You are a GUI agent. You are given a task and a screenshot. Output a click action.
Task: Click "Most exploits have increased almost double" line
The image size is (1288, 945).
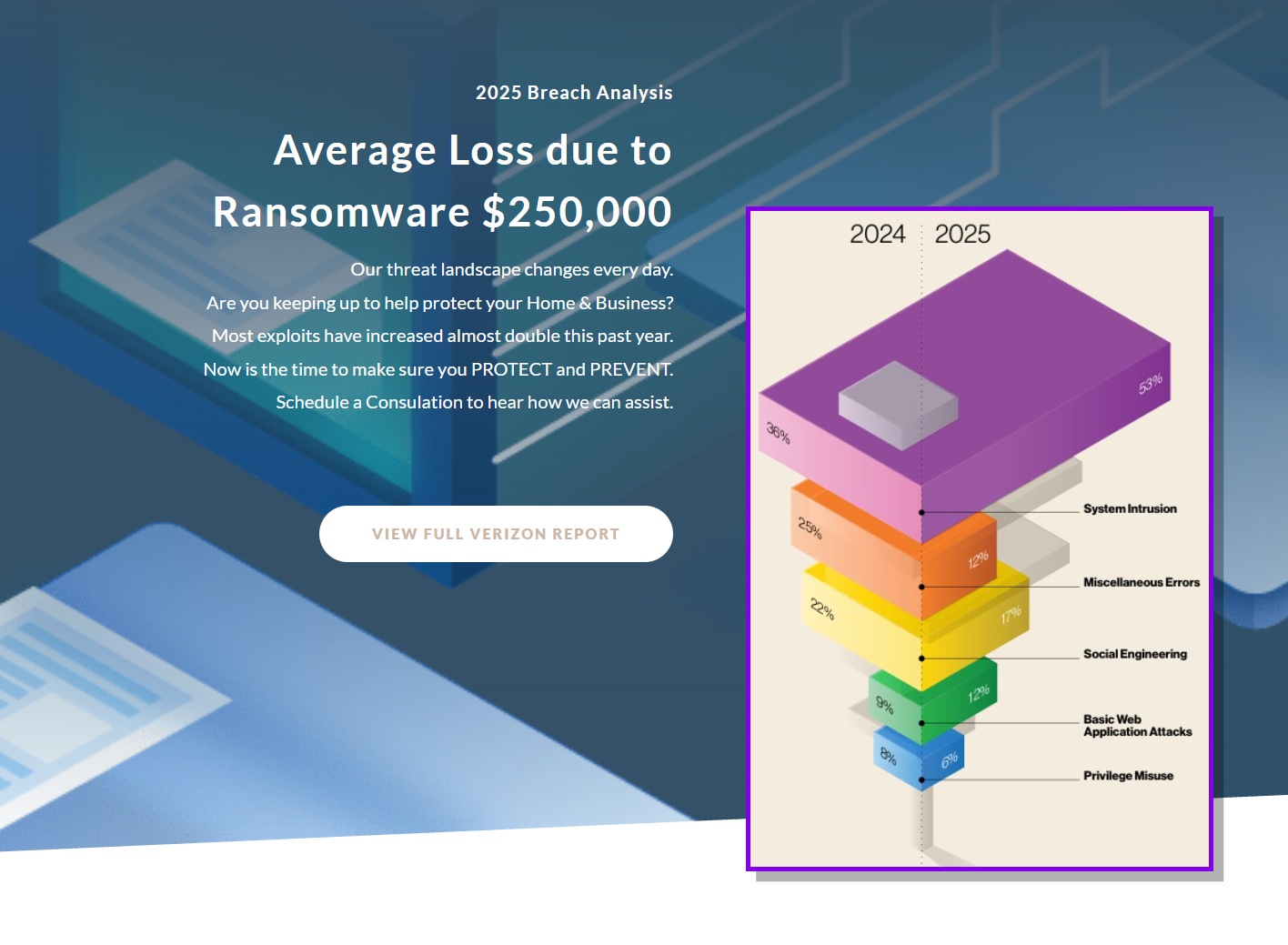tap(443, 336)
